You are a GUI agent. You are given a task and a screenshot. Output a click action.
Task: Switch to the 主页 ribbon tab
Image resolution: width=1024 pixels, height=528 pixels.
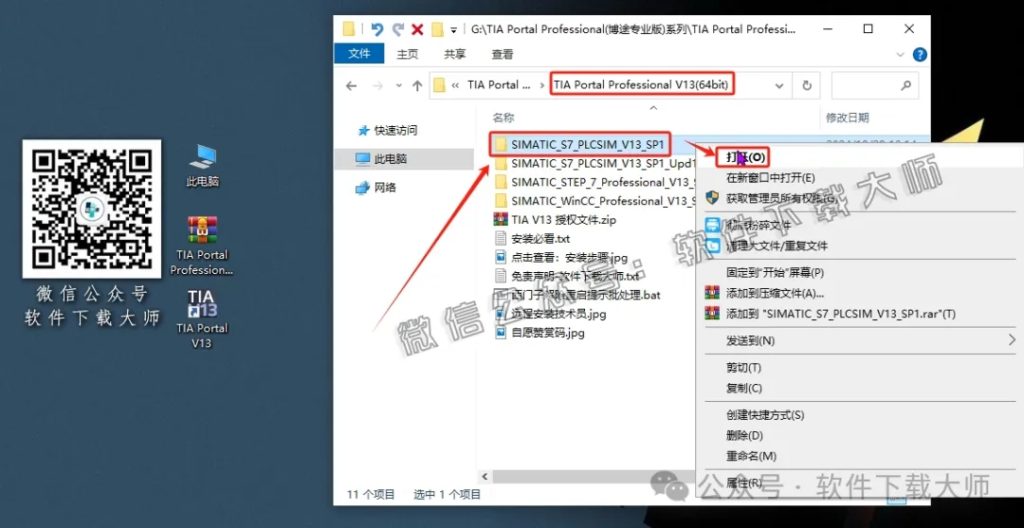(408, 54)
